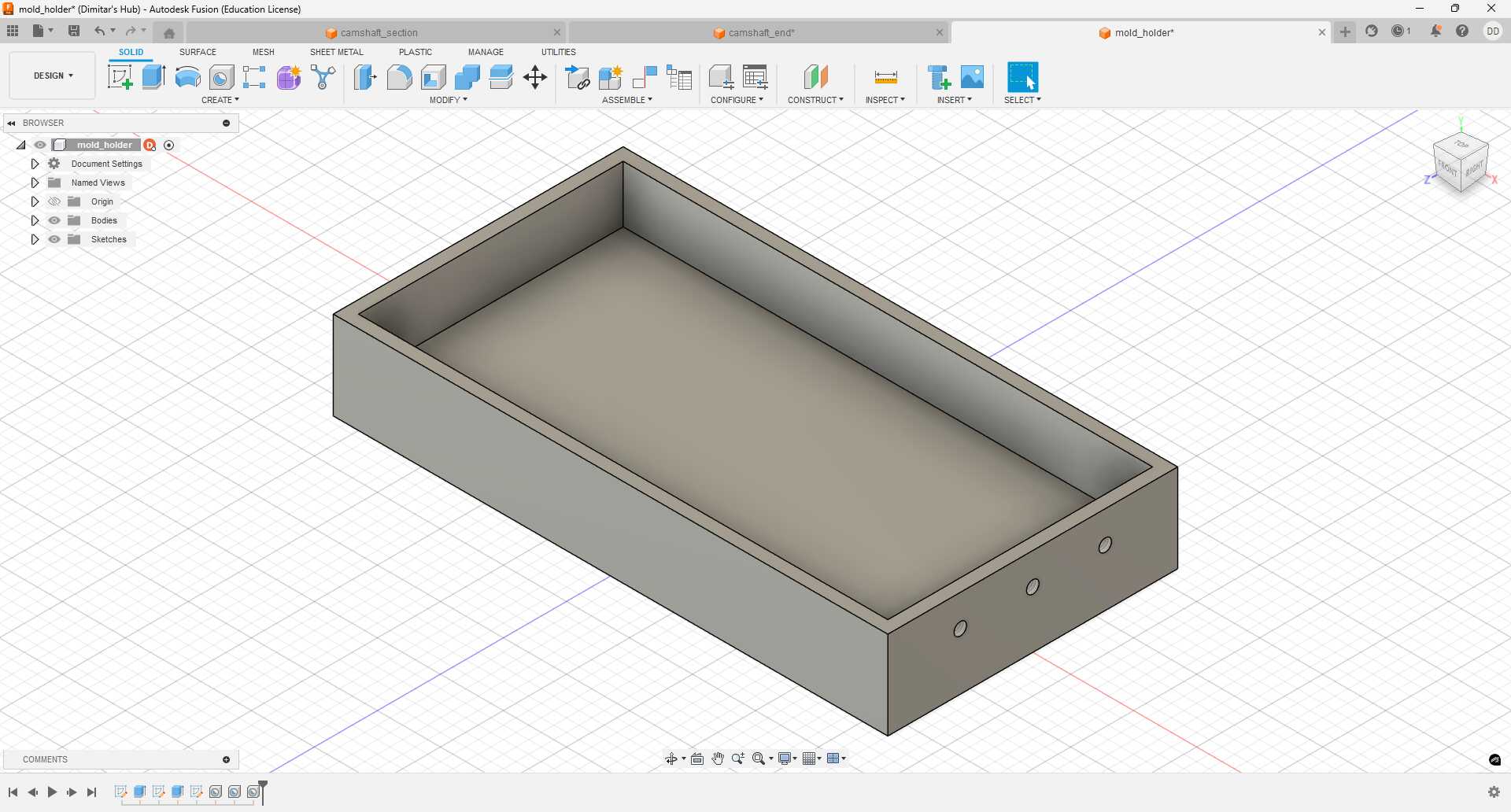This screenshot has width=1511, height=812.
Task: Open the Joint tool in Assemble
Action: coord(645,77)
